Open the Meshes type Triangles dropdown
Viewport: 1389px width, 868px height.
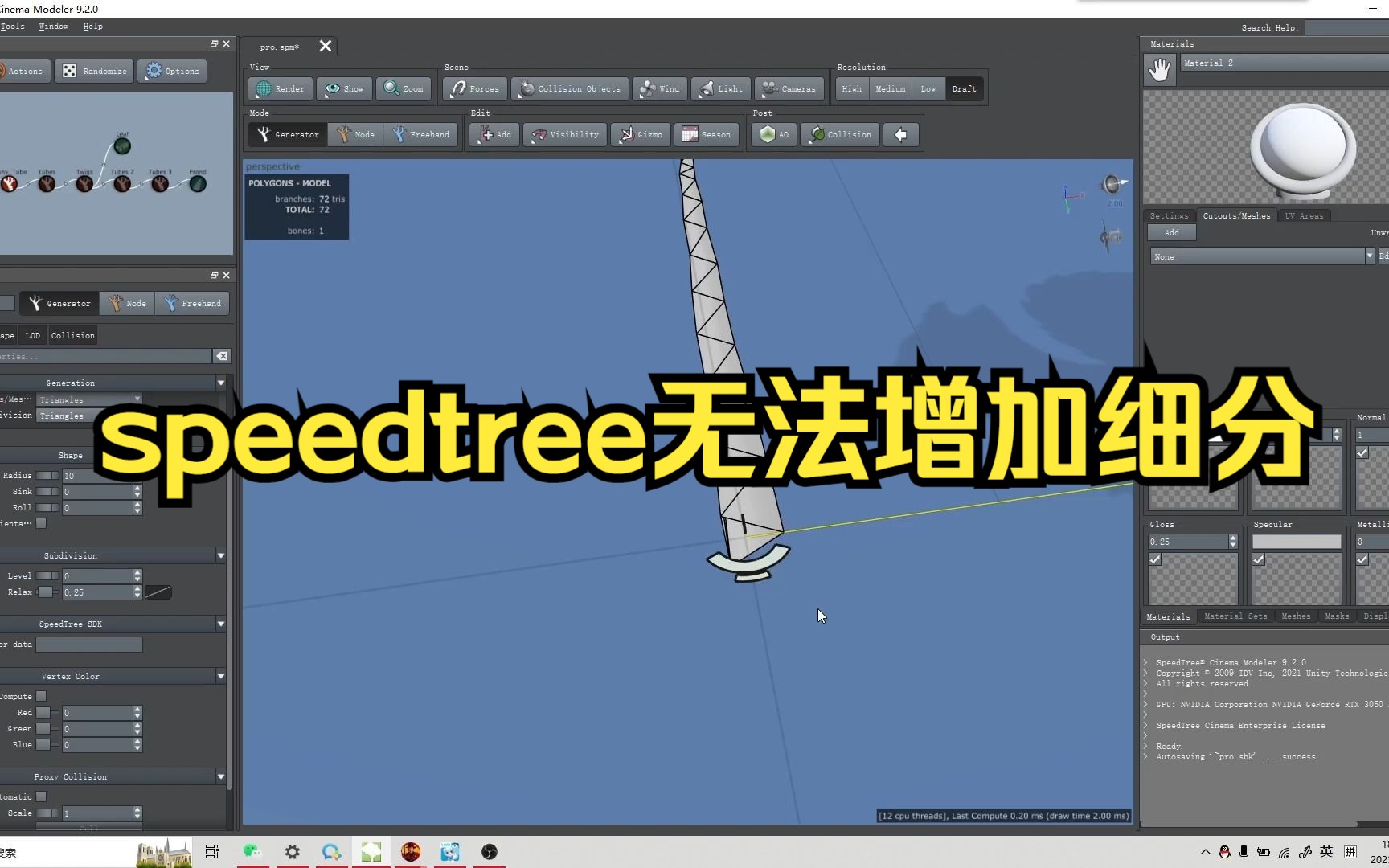click(x=89, y=399)
